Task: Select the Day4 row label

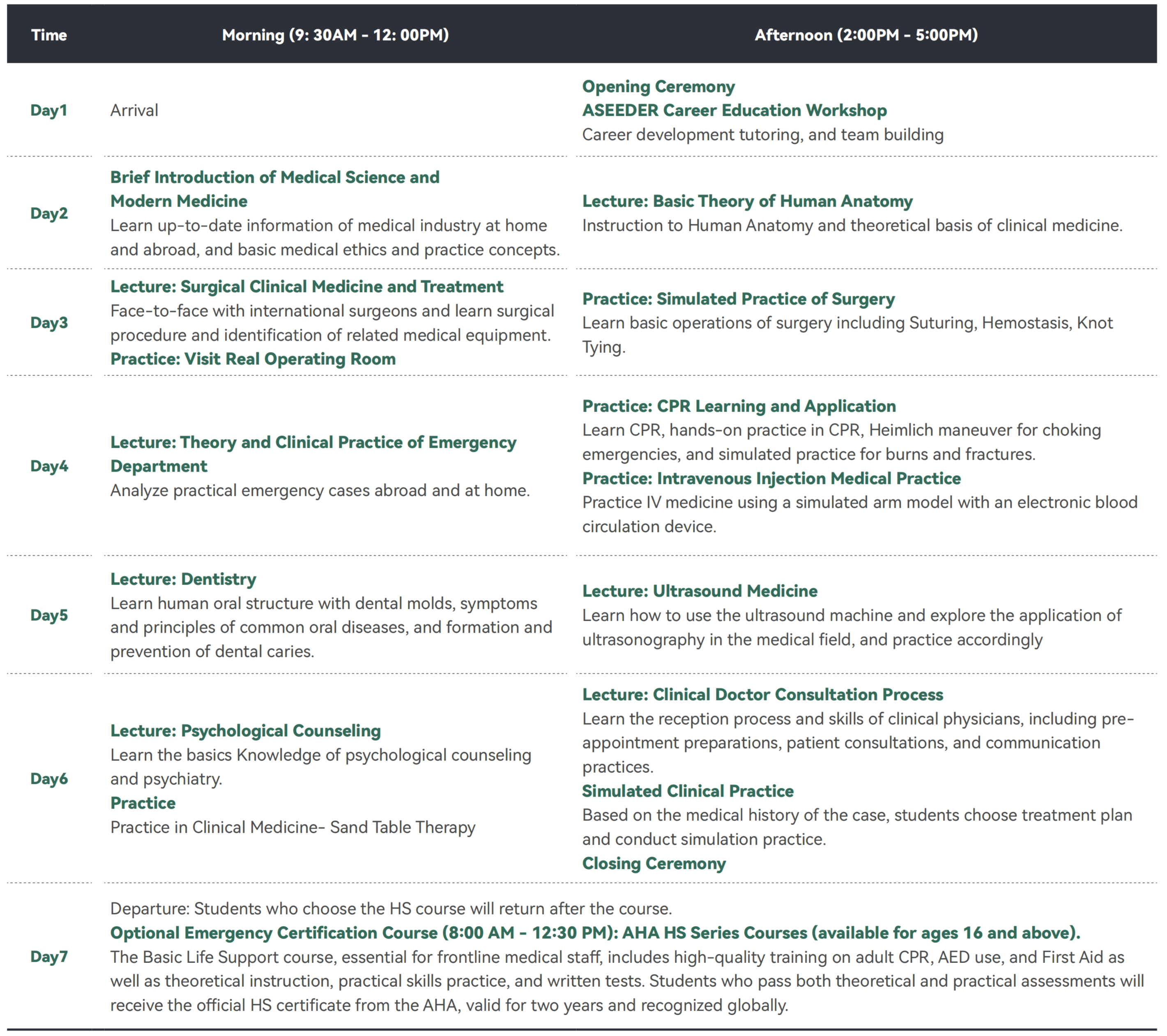Action: click(x=49, y=466)
